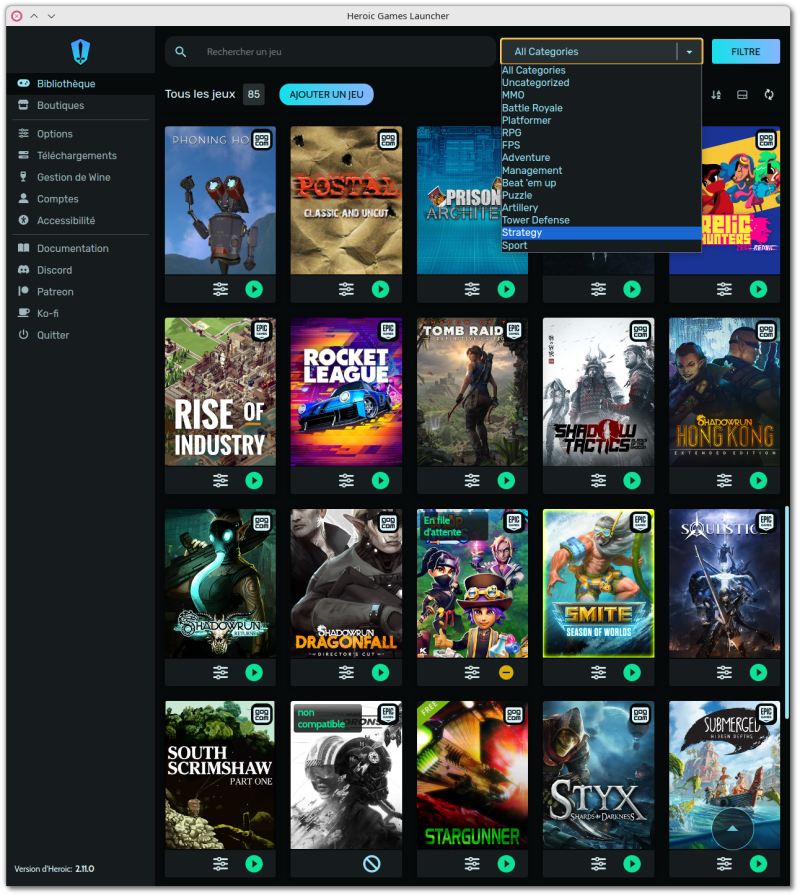Play Prison Architect
800x896 pixels.
(x=506, y=289)
